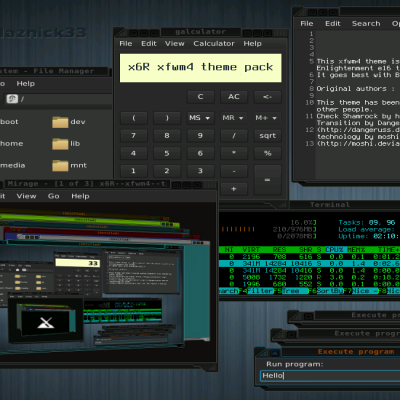This screenshot has height=400, width=400.
Task: Click the RES column header in the Terminal
Action: (x=279, y=250)
